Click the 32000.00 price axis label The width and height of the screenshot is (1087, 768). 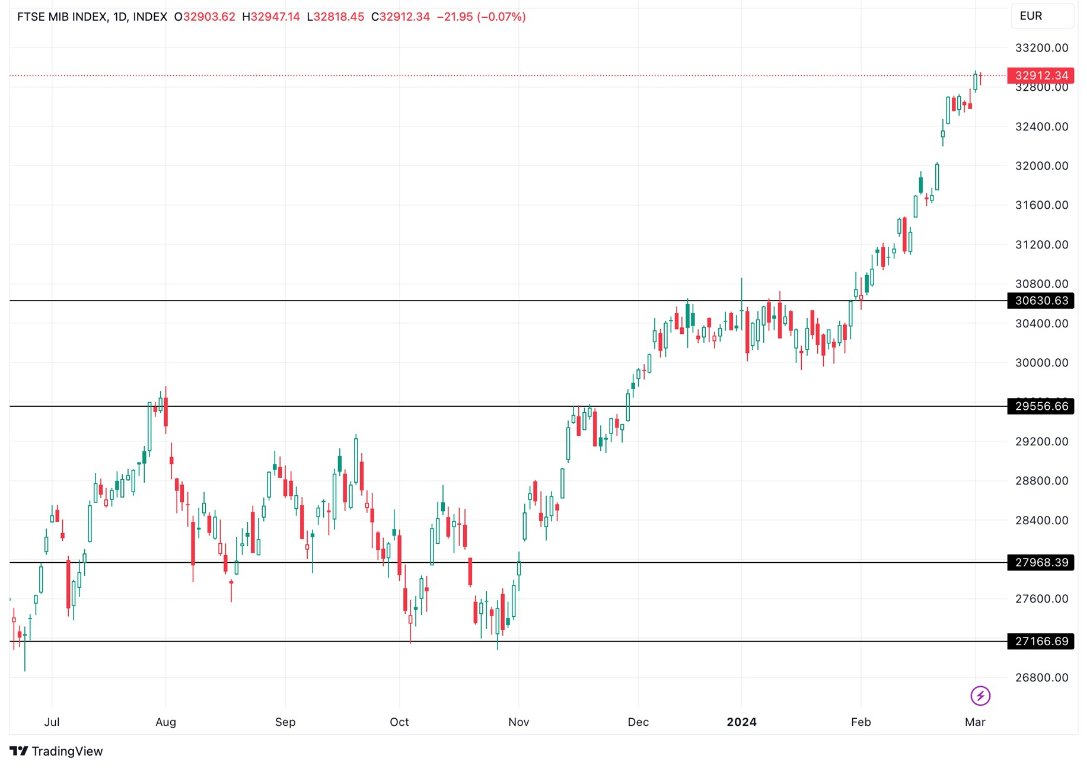(1041, 166)
